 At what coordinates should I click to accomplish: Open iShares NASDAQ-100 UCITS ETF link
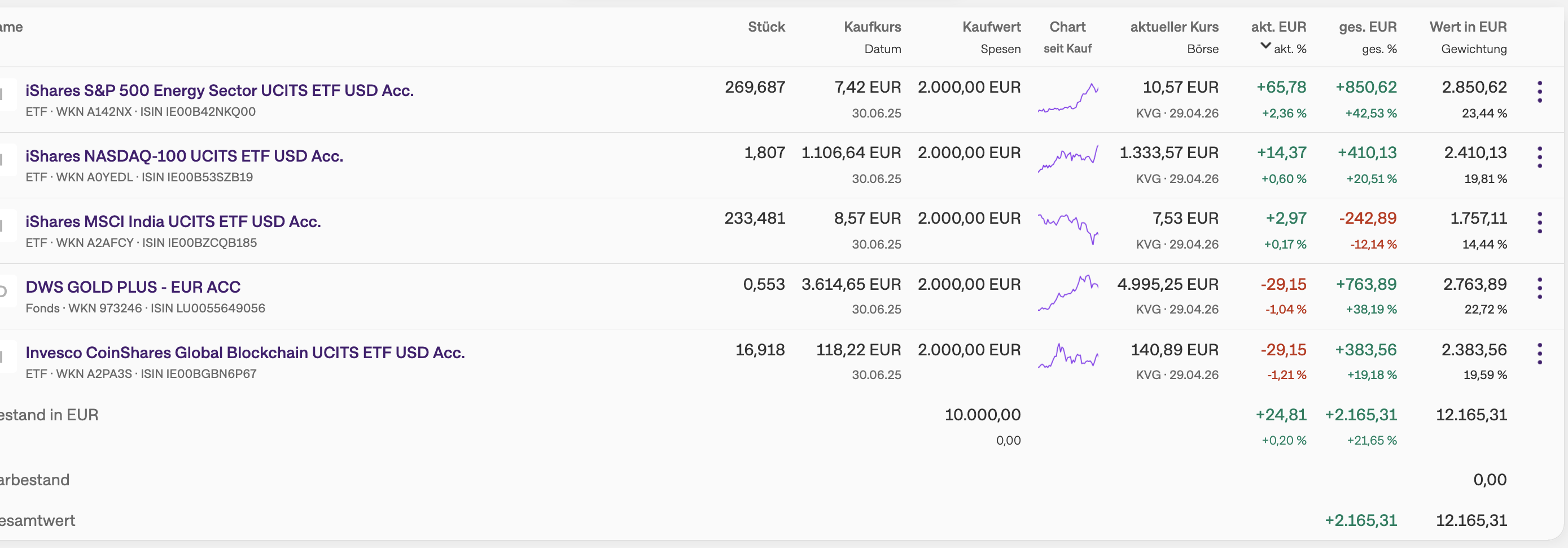[185, 156]
